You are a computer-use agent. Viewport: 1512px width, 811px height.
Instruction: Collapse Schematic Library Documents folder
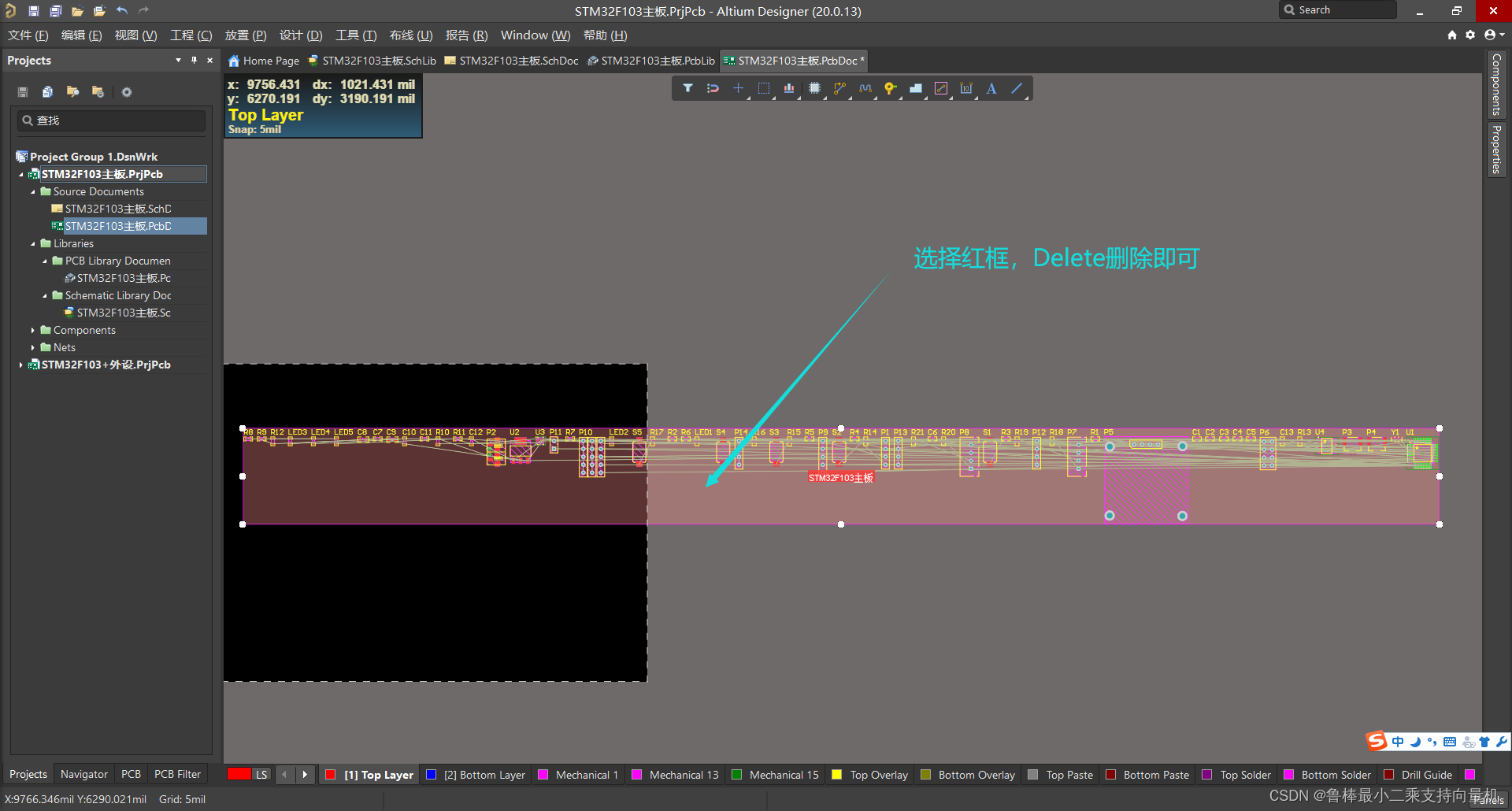tap(44, 295)
